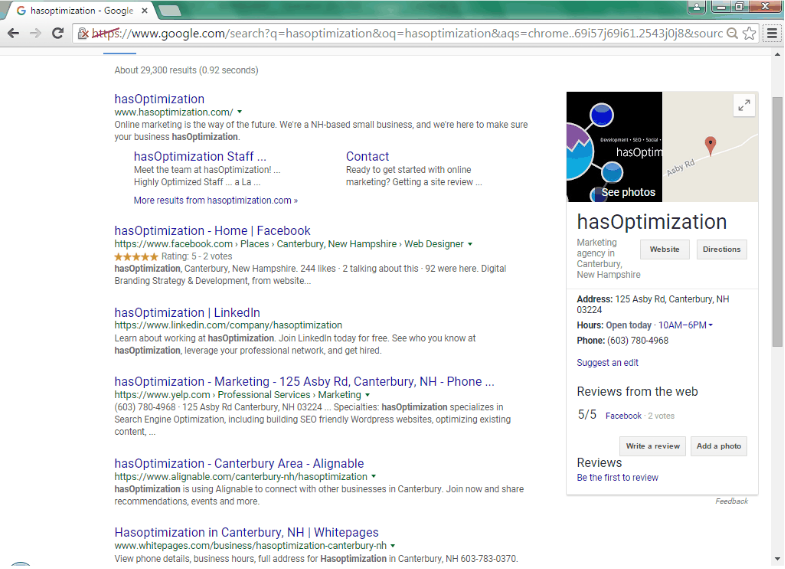Open the hasOptimization main search result

pos(159,99)
